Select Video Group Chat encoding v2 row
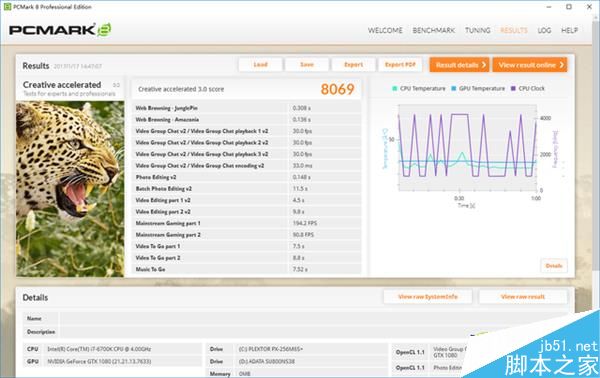Image resolution: width=600 pixels, height=378 pixels. tap(246, 166)
